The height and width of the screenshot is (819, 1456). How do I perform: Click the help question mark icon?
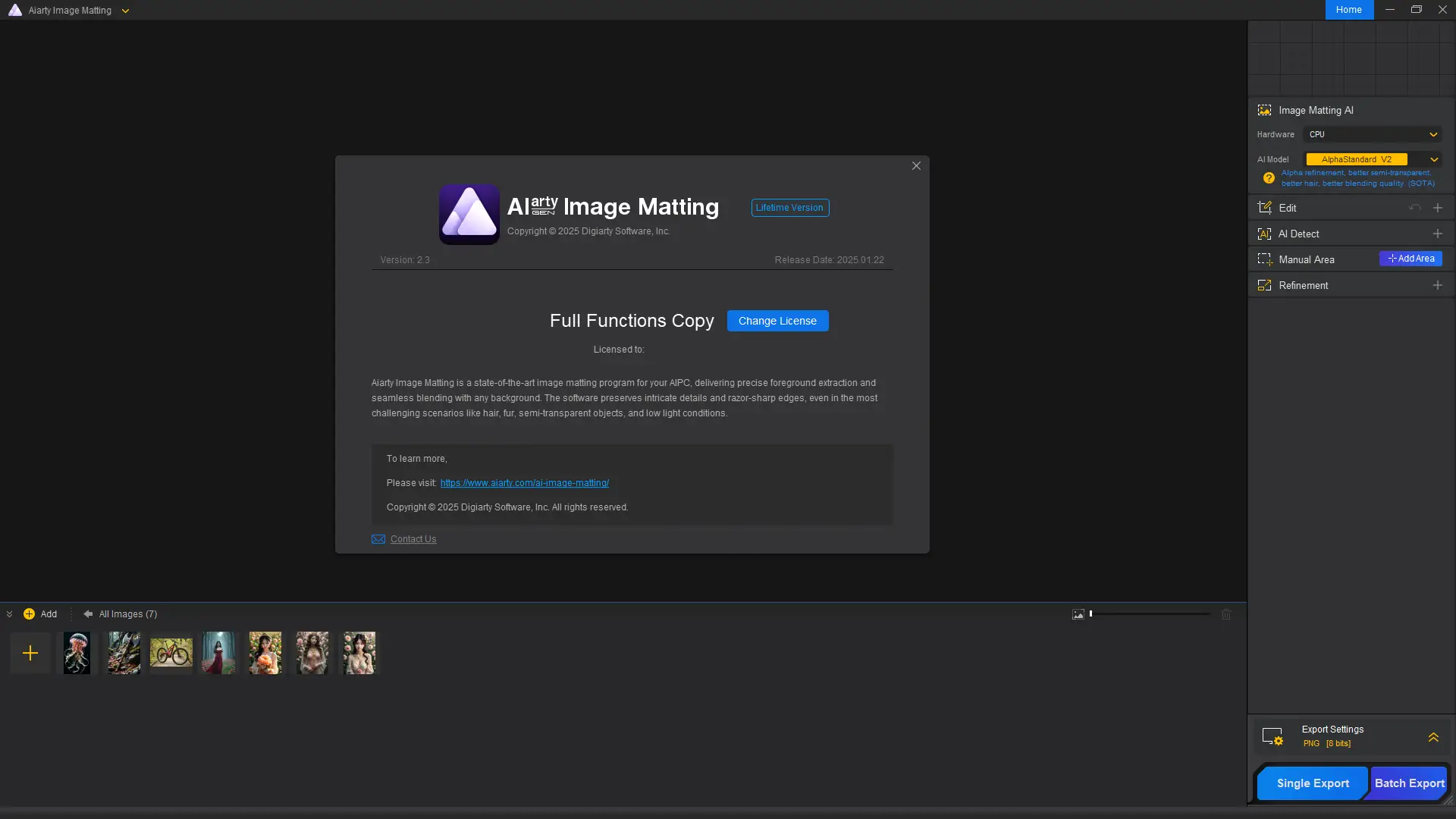coord(1269,178)
